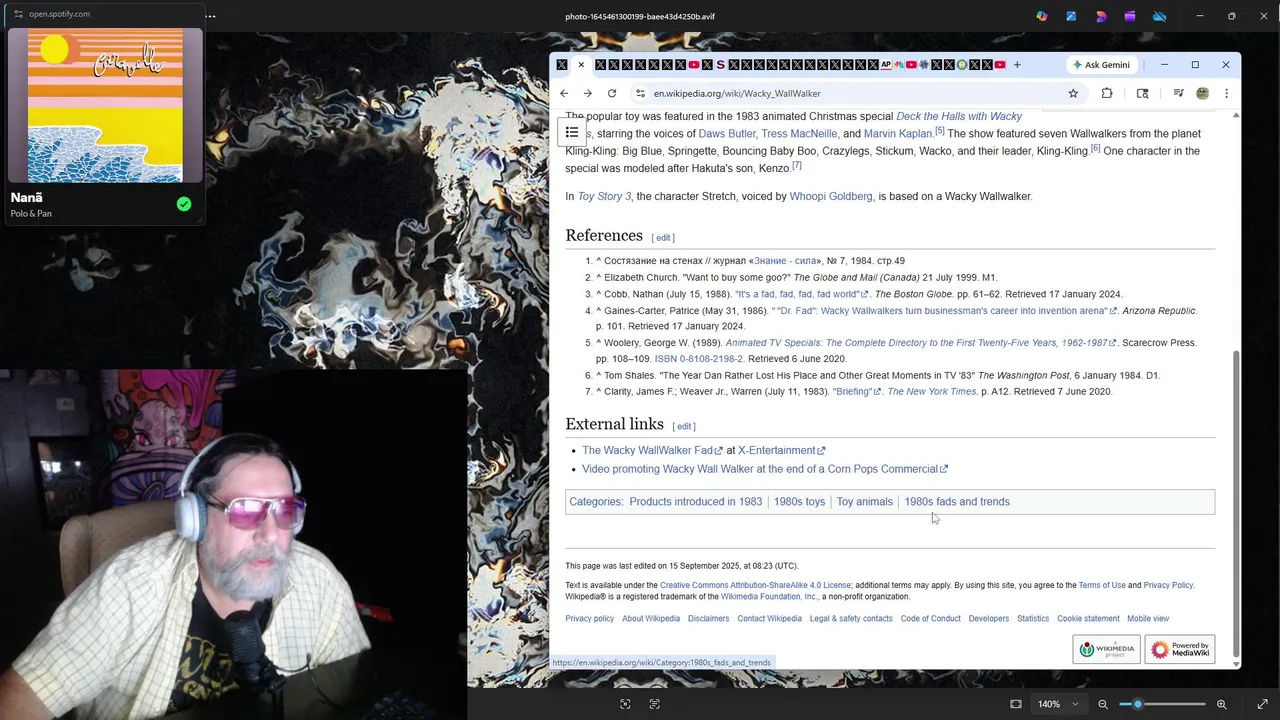Open the Cookie statement footer link
This screenshot has height=720, width=1280.
pyautogui.click(x=1088, y=619)
